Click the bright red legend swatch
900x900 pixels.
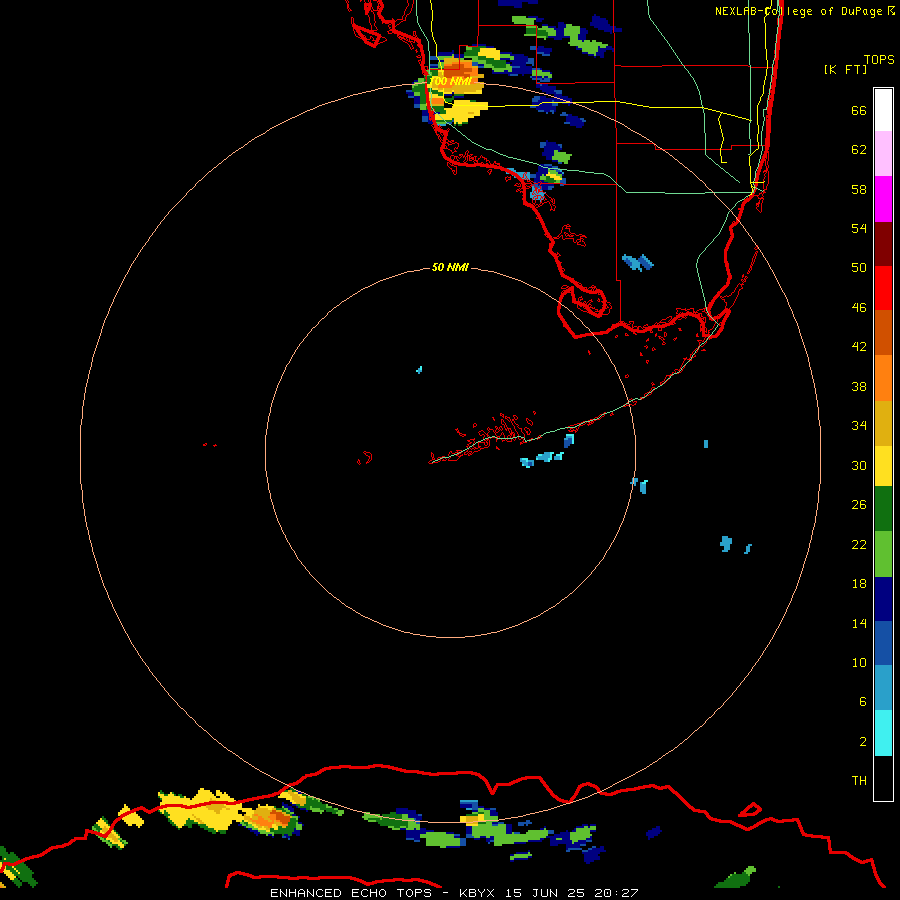pyautogui.click(x=883, y=288)
